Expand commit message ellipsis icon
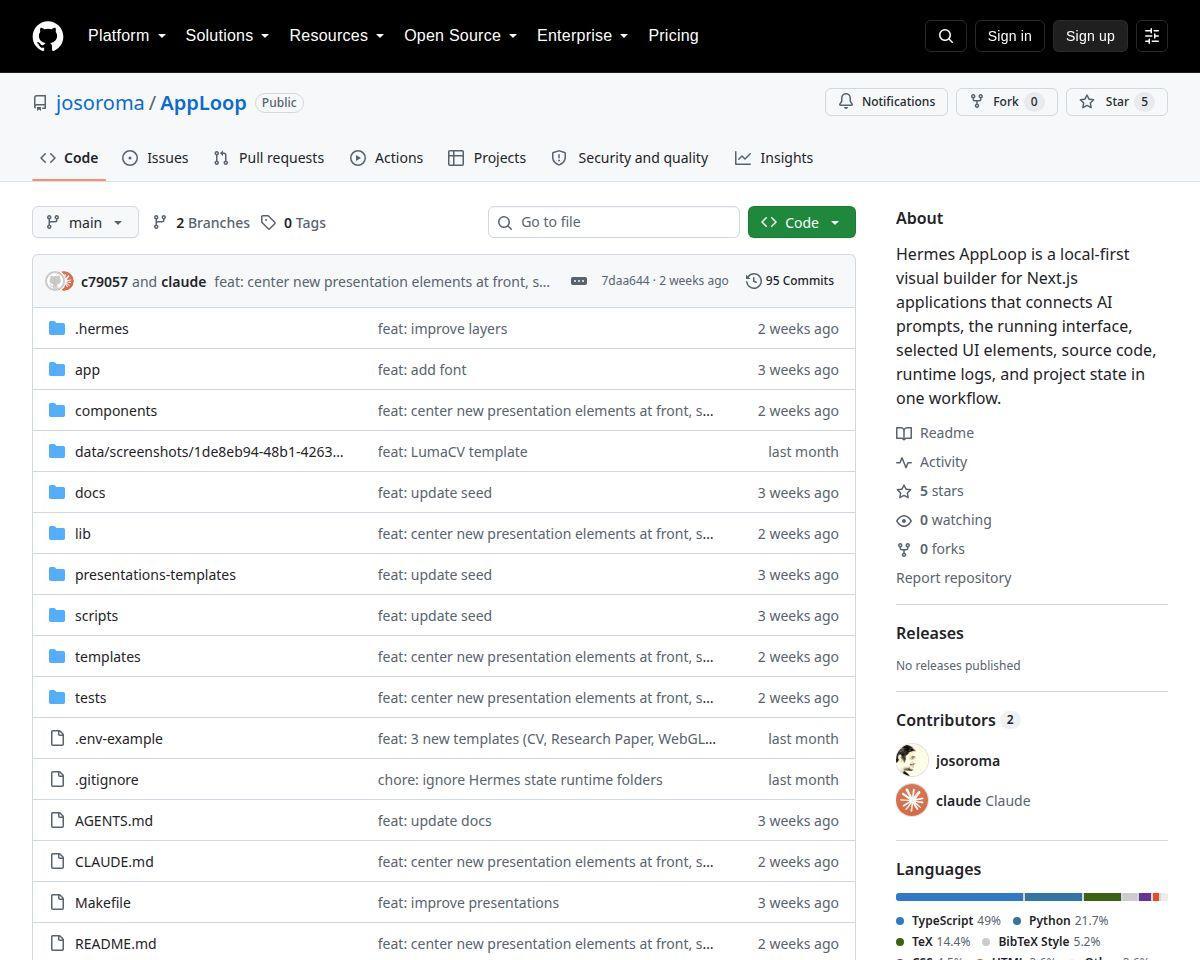The image size is (1200, 960). click(579, 281)
